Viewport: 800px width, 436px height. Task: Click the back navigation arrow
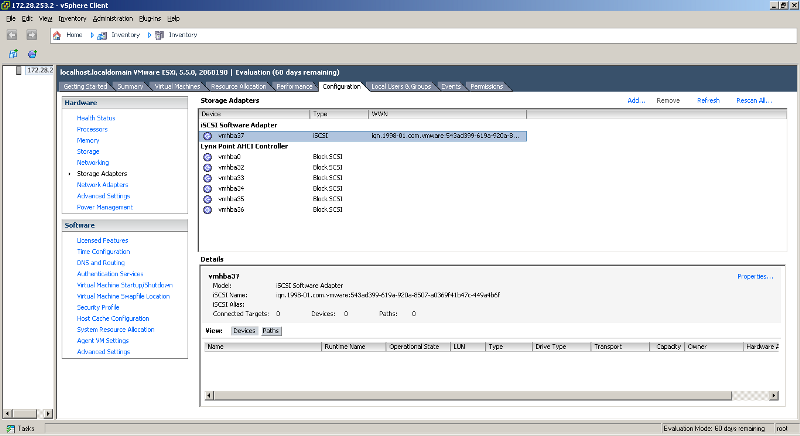[x=12, y=35]
